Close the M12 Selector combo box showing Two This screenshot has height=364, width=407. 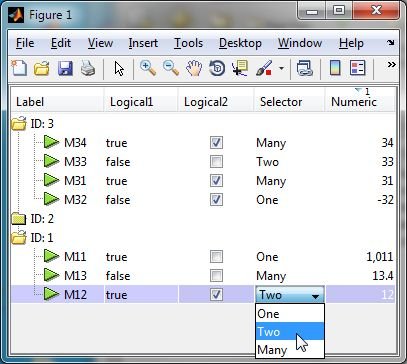tap(290, 295)
